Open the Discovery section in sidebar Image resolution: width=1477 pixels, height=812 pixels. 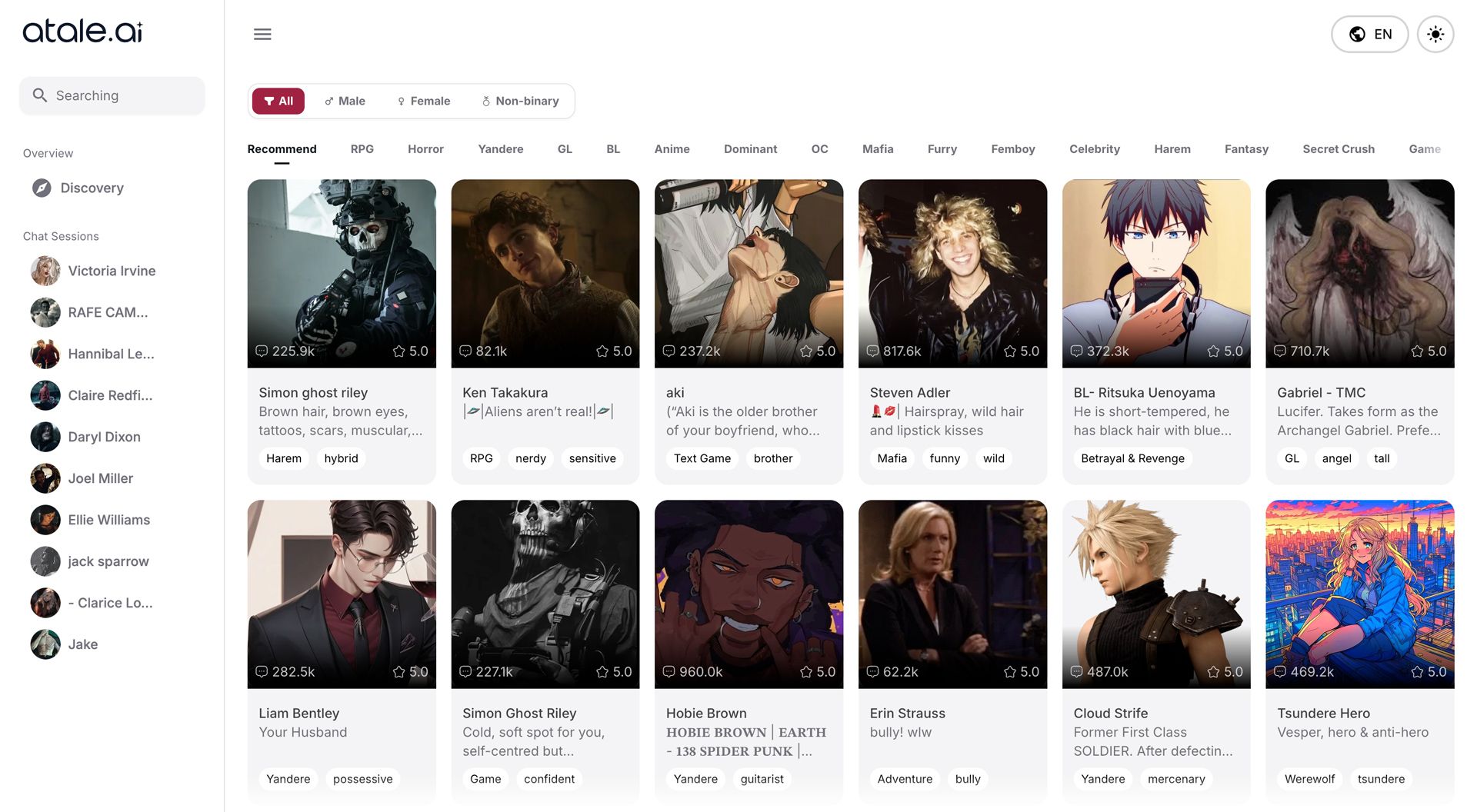click(92, 188)
